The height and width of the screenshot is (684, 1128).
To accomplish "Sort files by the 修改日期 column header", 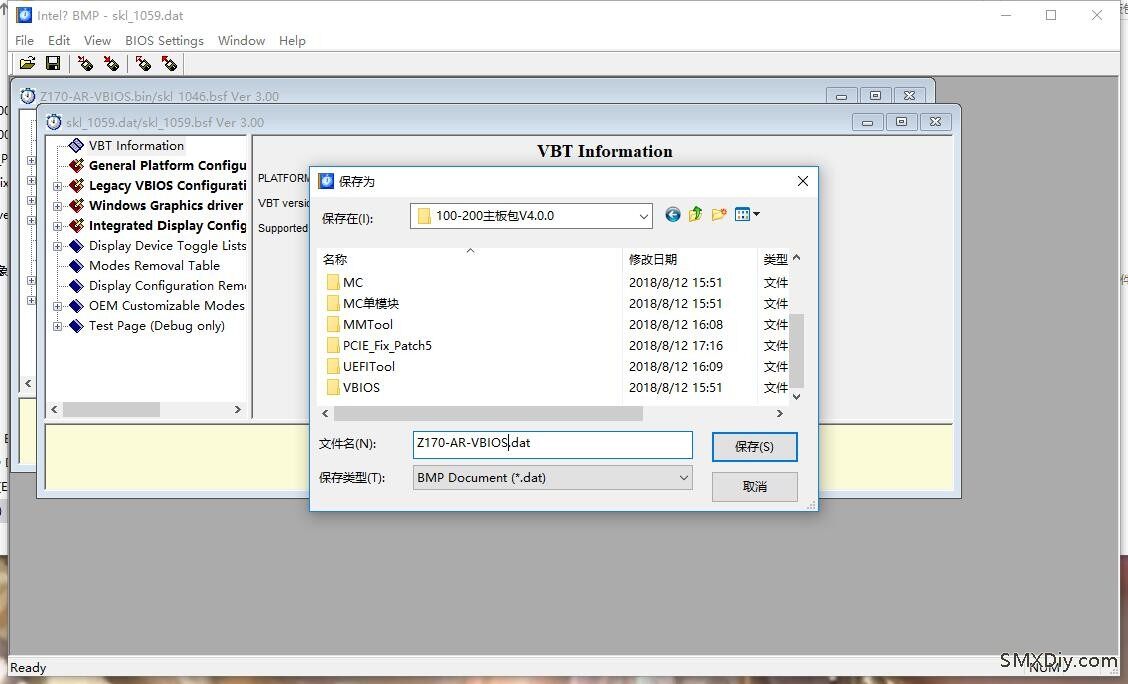I will point(691,259).
